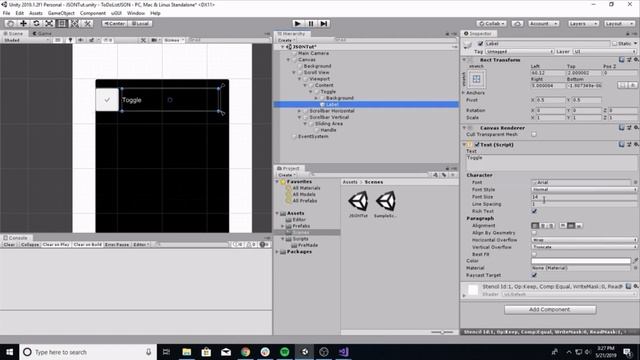Open the Shaded draw mode dropdown
Viewport: 640px width, 360px height.
coord(26,40)
